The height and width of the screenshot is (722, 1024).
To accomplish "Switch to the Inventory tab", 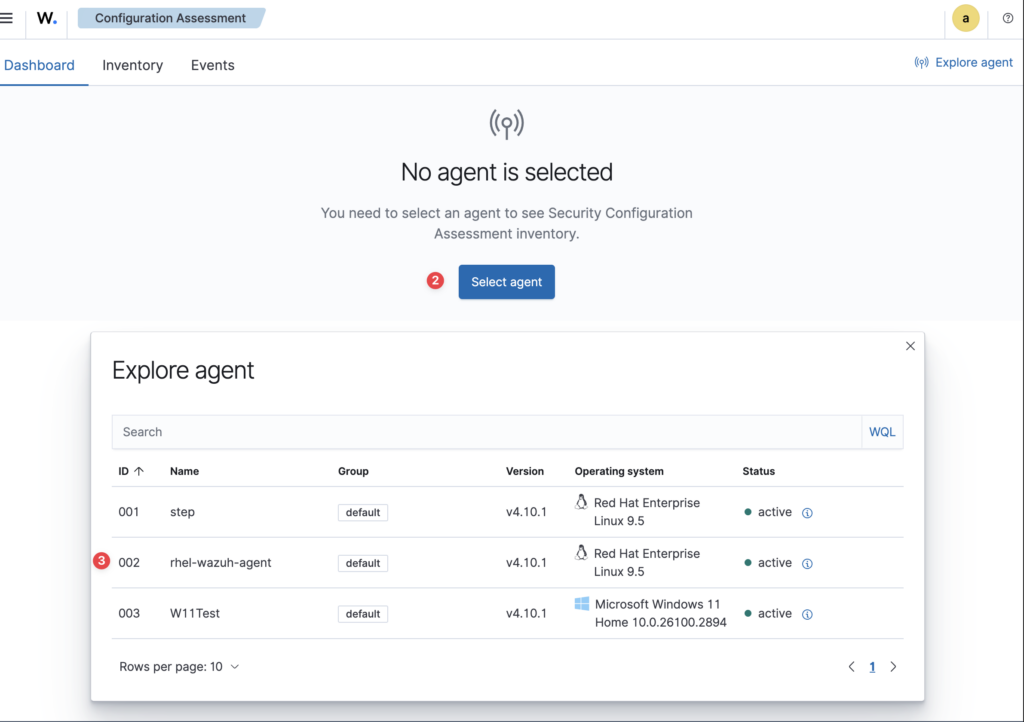I will (133, 65).
